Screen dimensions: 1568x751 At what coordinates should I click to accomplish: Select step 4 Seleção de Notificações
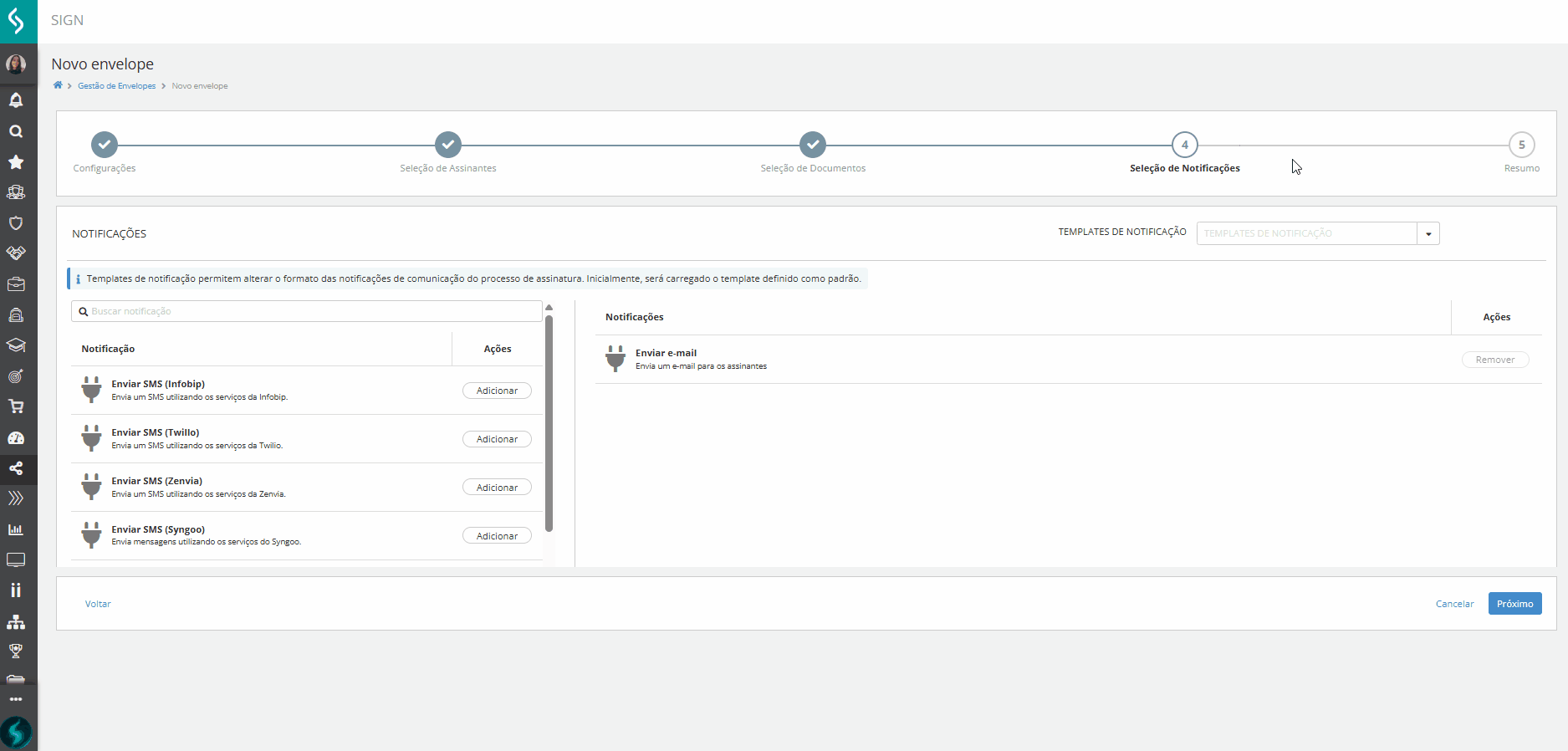(x=1185, y=145)
